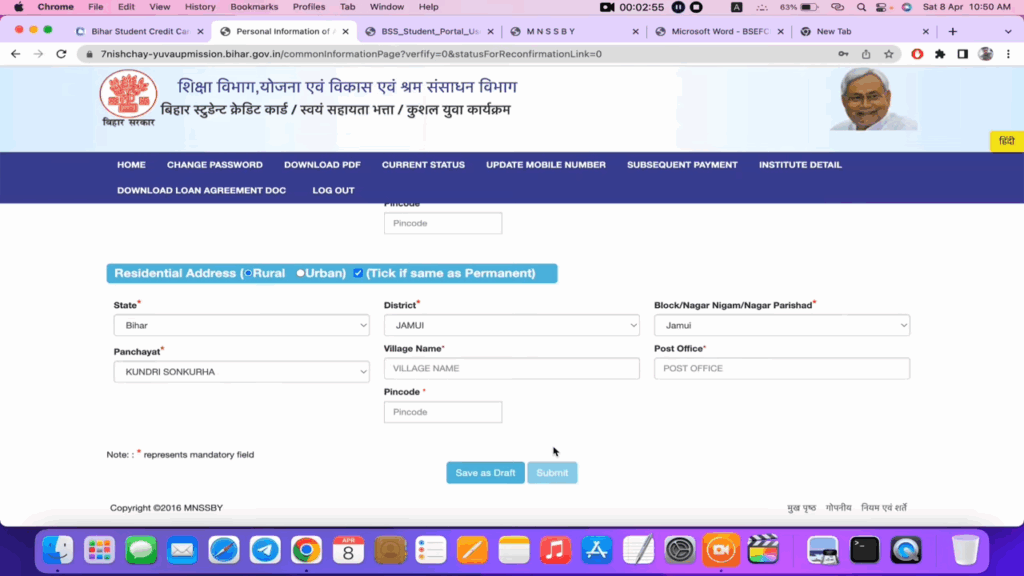Open Launchpad from the dock
The height and width of the screenshot is (576, 1024).
coord(99,549)
